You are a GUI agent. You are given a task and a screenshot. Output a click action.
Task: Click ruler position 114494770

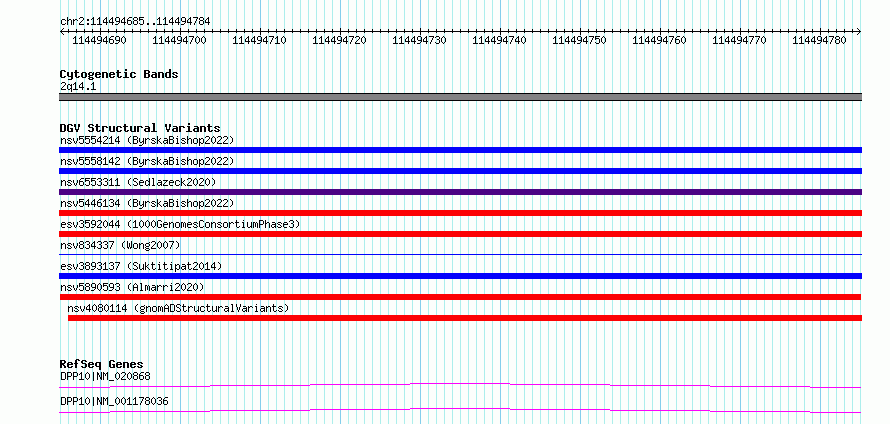(x=740, y=40)
